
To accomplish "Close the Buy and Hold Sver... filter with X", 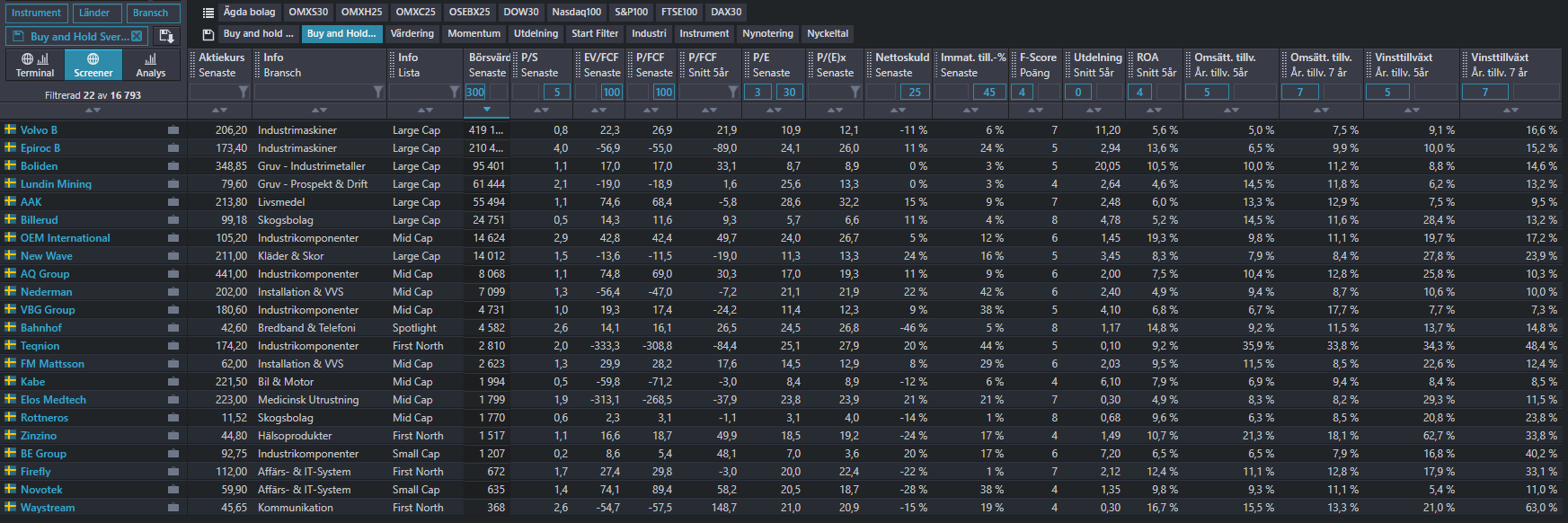I will click(137, 37).
